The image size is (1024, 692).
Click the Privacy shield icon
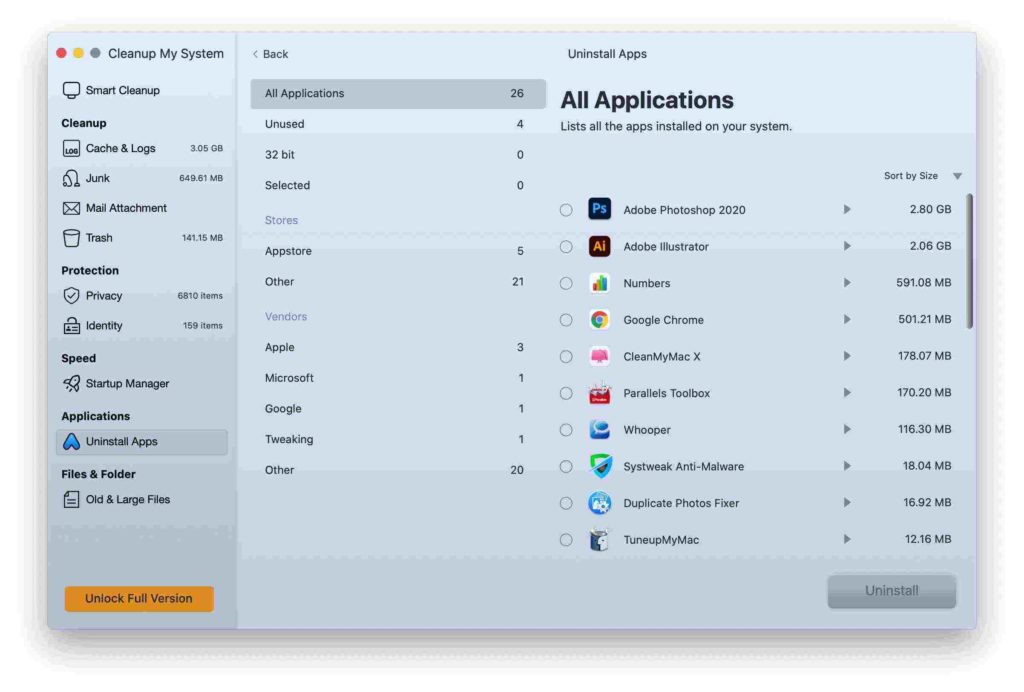coord(71,296)
